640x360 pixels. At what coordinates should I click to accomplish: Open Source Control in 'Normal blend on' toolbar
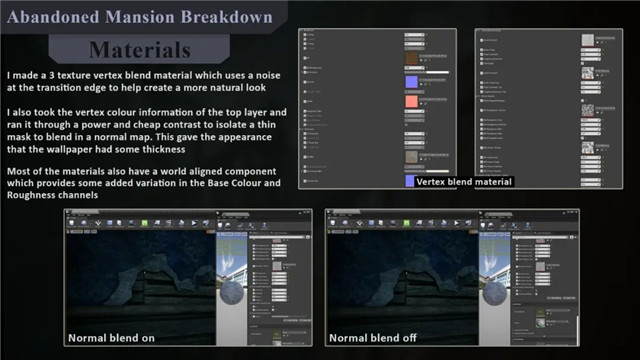coord(84,223)
